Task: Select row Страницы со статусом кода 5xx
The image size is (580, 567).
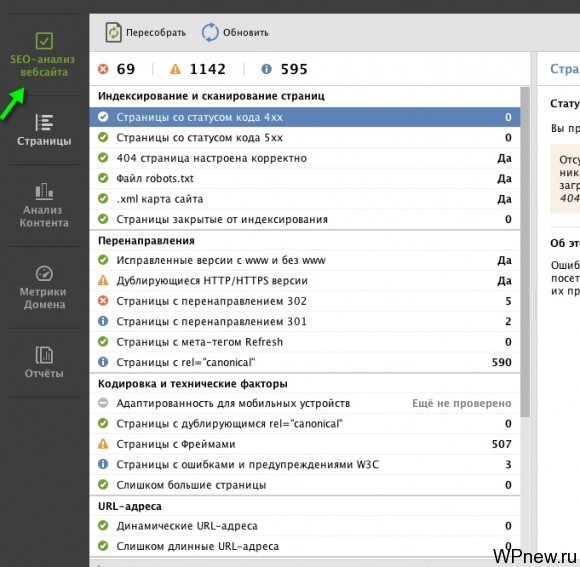Action: pos(305,138)
